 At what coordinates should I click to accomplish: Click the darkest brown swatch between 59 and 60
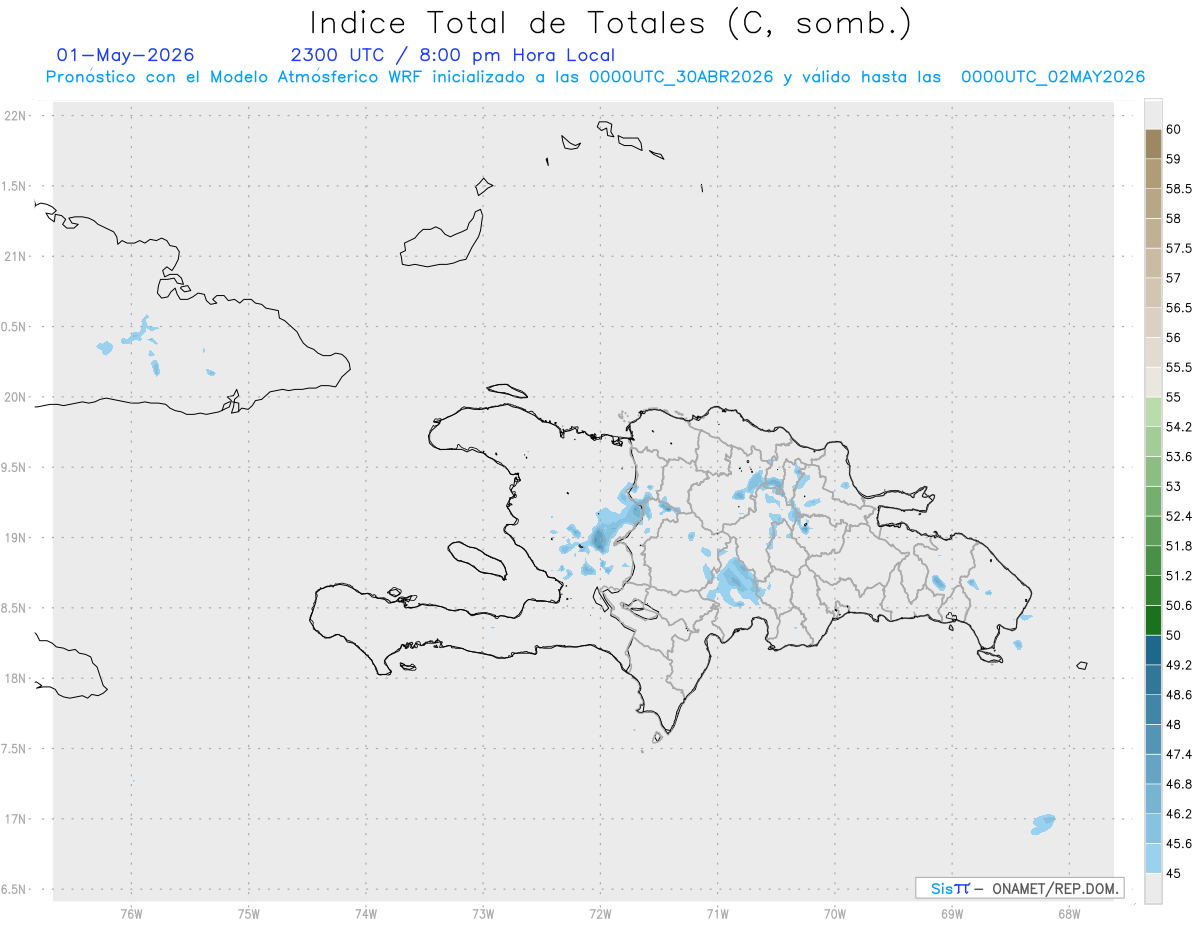(1153, 143)
